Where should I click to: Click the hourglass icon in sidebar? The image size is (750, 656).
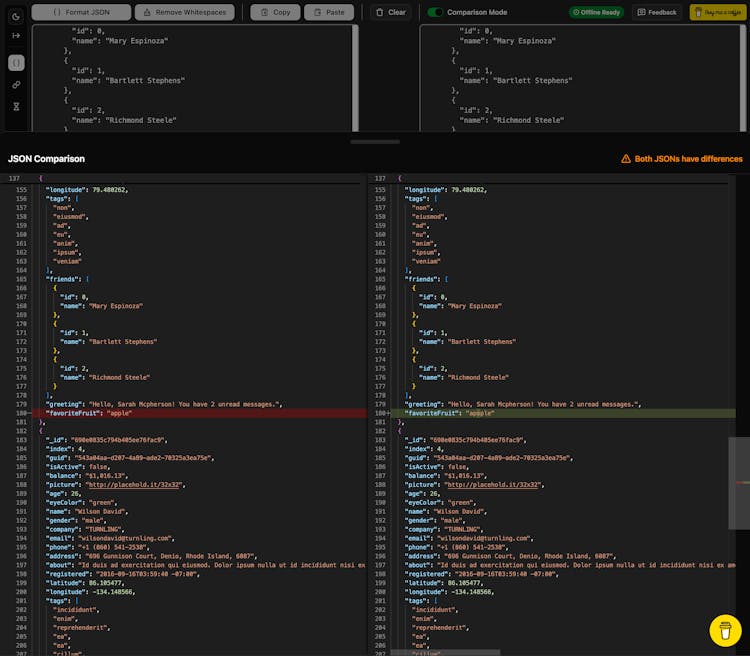16,107
